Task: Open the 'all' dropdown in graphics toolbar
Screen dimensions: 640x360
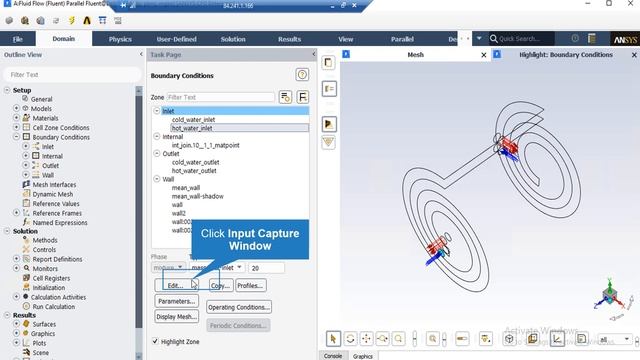Action: 615,339
